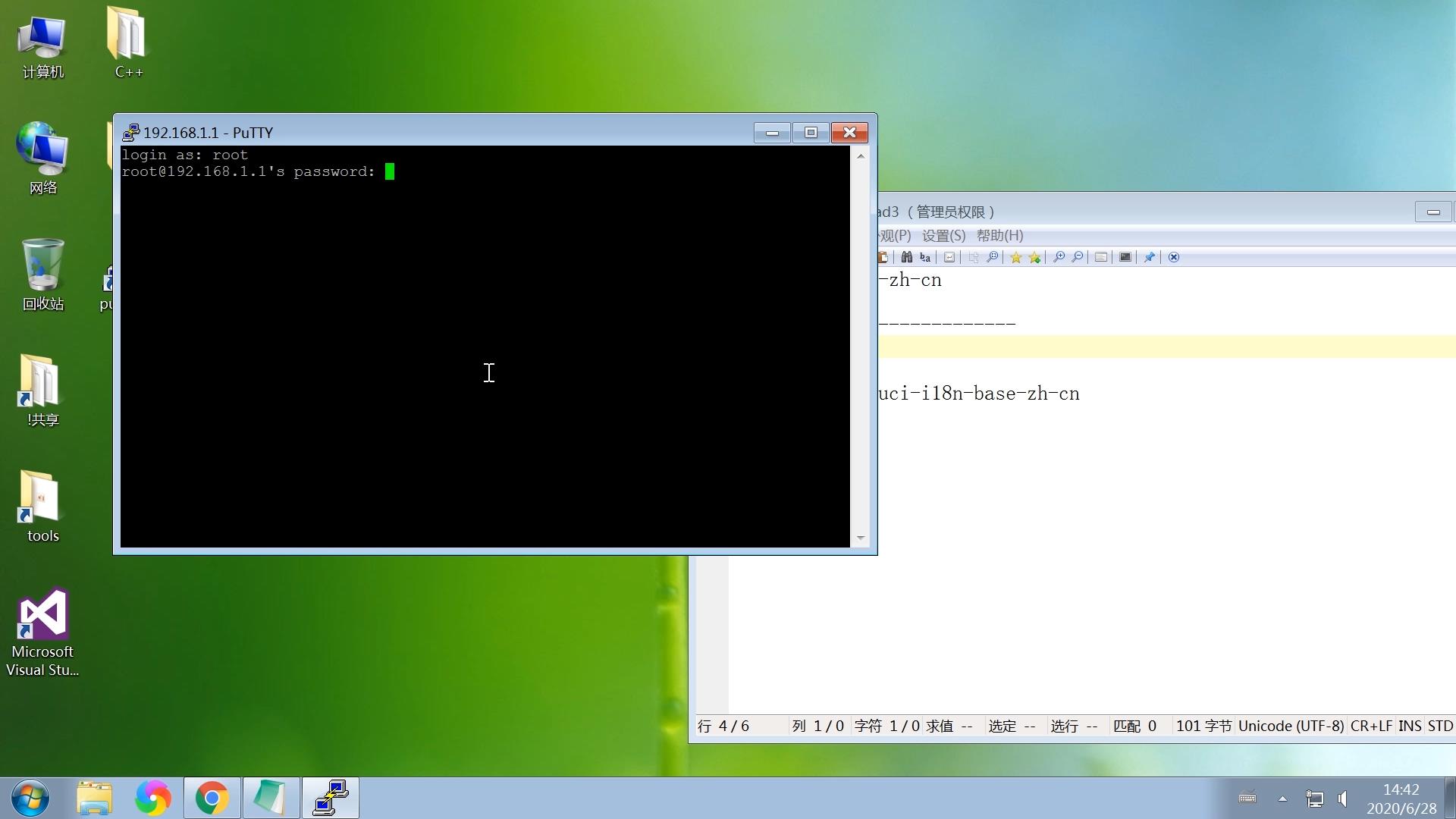Viewport: 1456px width, 819px height.
Task: Click the Find binoculars toolbar icon
Action: pyautogui.click(x=906, y=257)
